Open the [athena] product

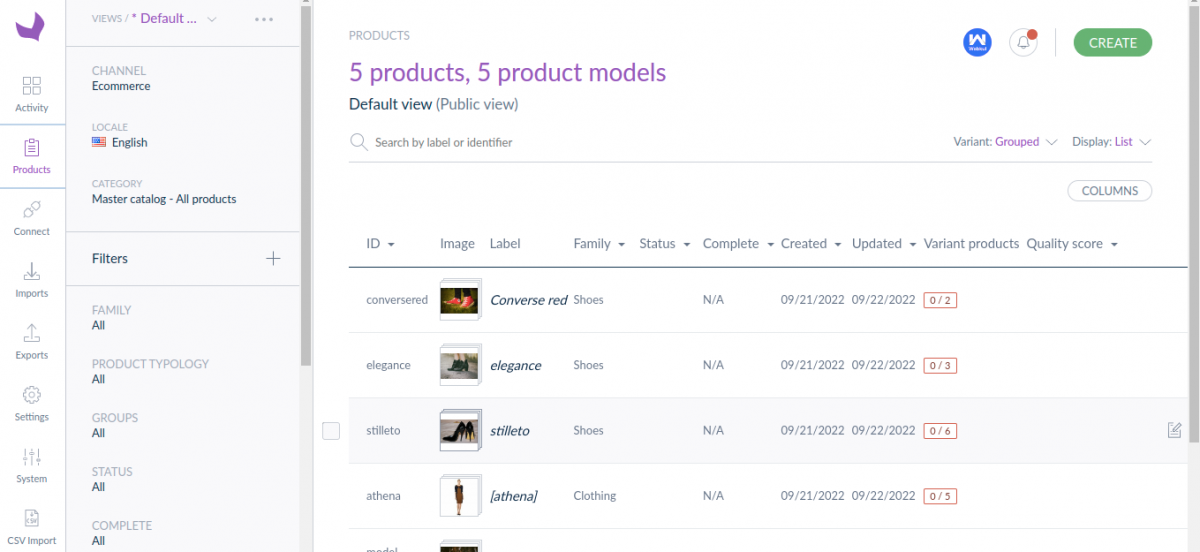(513, 496)
